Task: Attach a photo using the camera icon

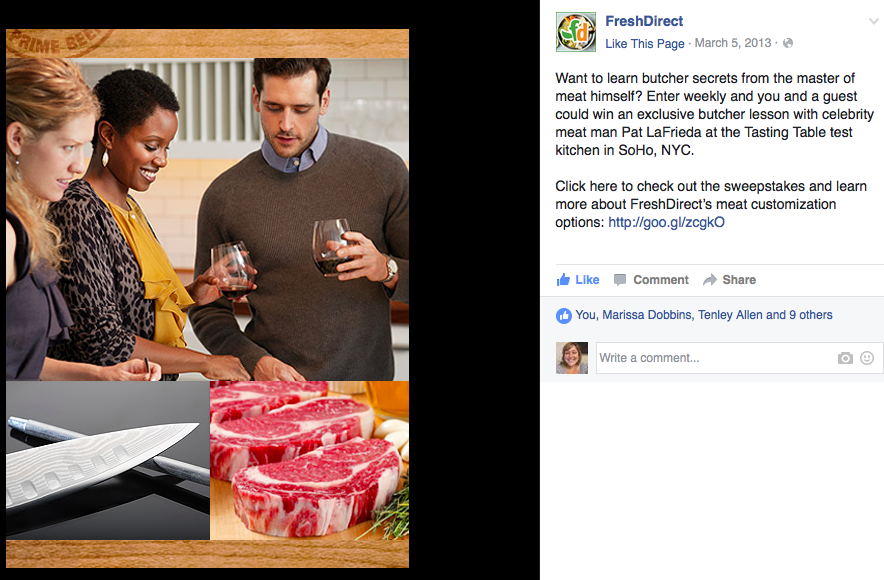Action: (x=845, y=358)
